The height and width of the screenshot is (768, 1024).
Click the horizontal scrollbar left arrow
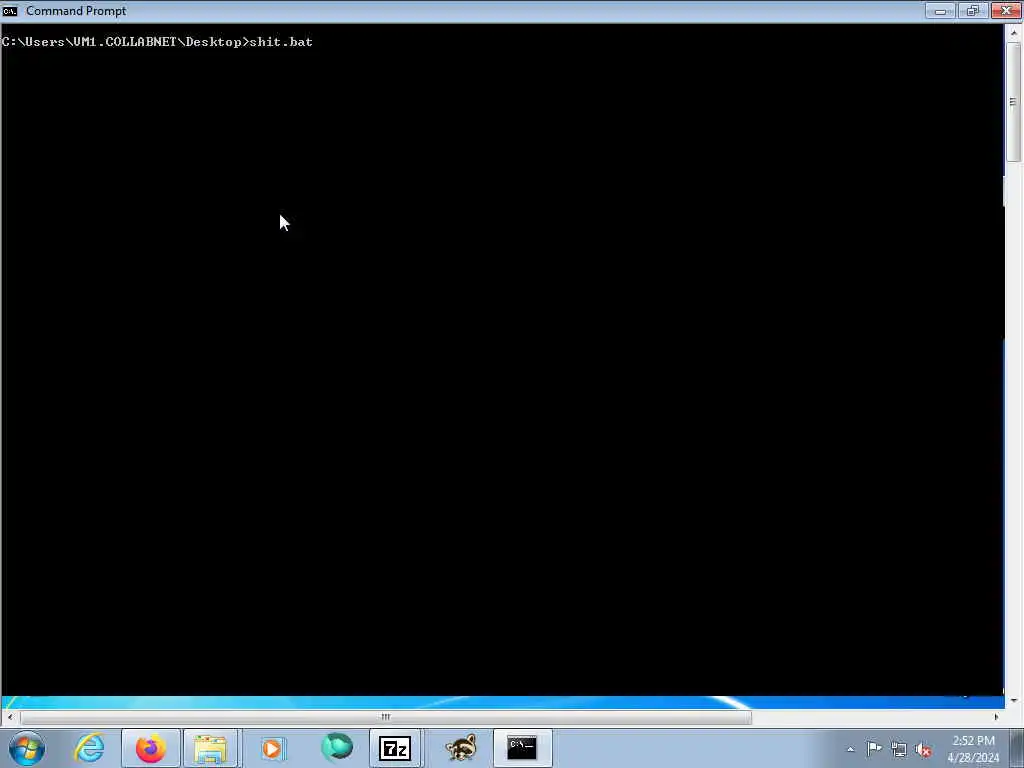tap(10, 716)
